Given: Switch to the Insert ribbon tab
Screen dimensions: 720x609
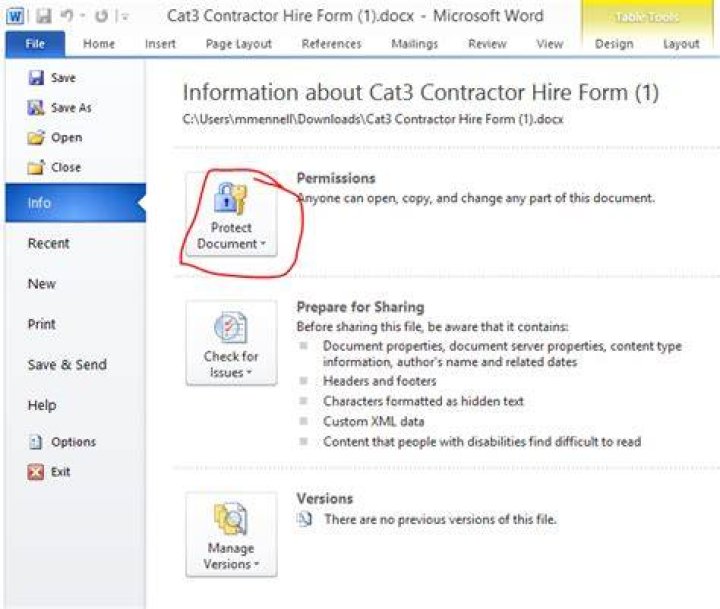Looking at the screenshot, I should coord(160,44).
